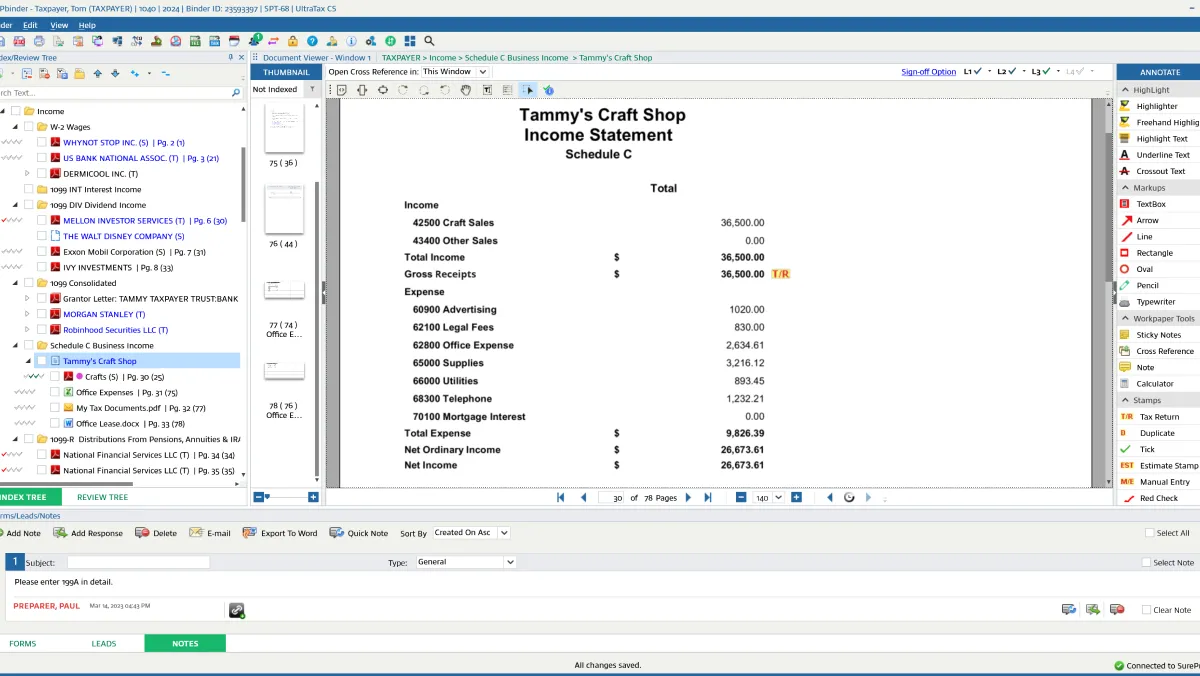The width and height of the screenshot is (1200, 676).
Task: Open the Cross Reference window dropdown
Action: 455,72
